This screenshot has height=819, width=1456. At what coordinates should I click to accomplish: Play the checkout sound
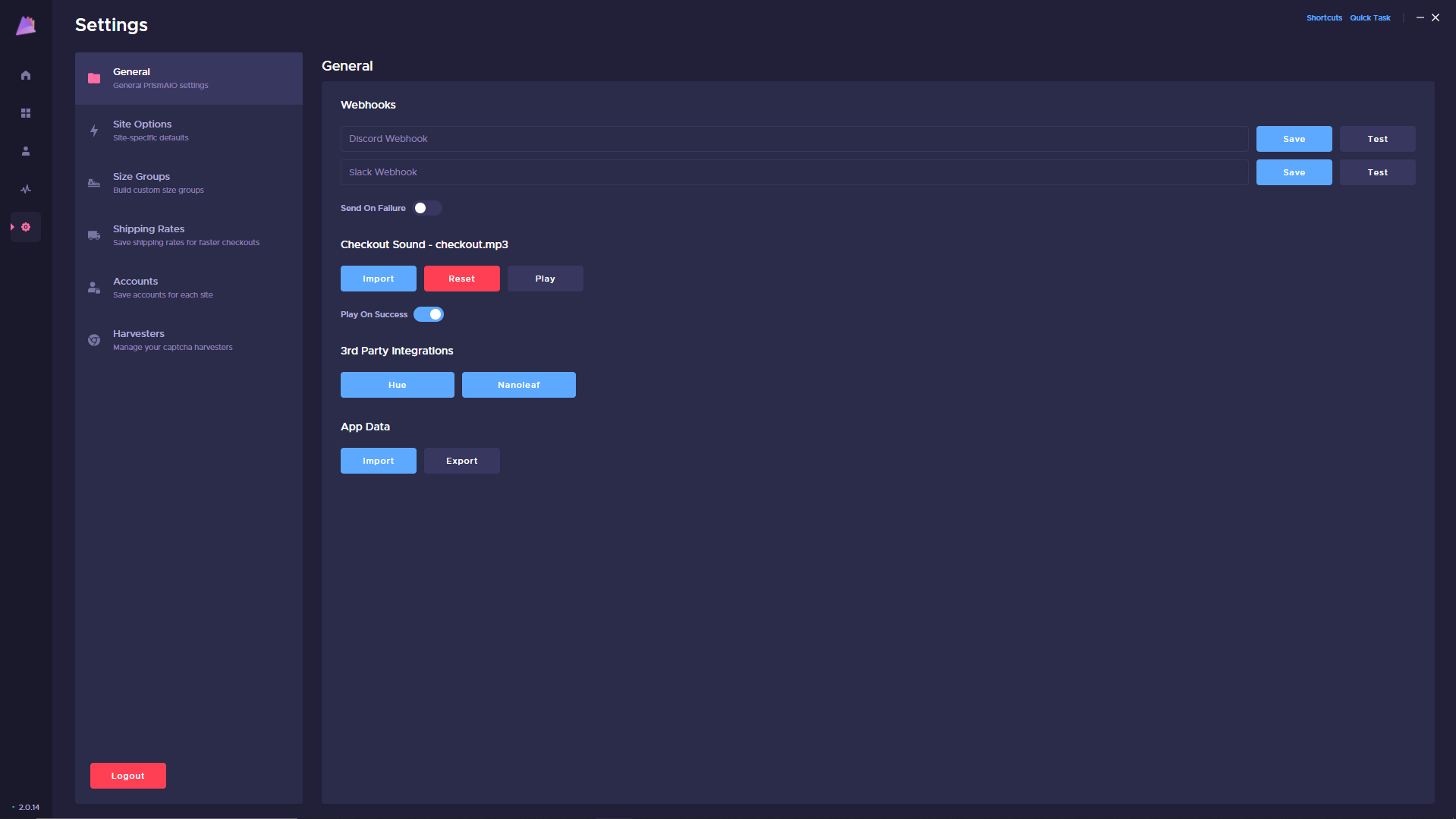(x=545, y=279)
